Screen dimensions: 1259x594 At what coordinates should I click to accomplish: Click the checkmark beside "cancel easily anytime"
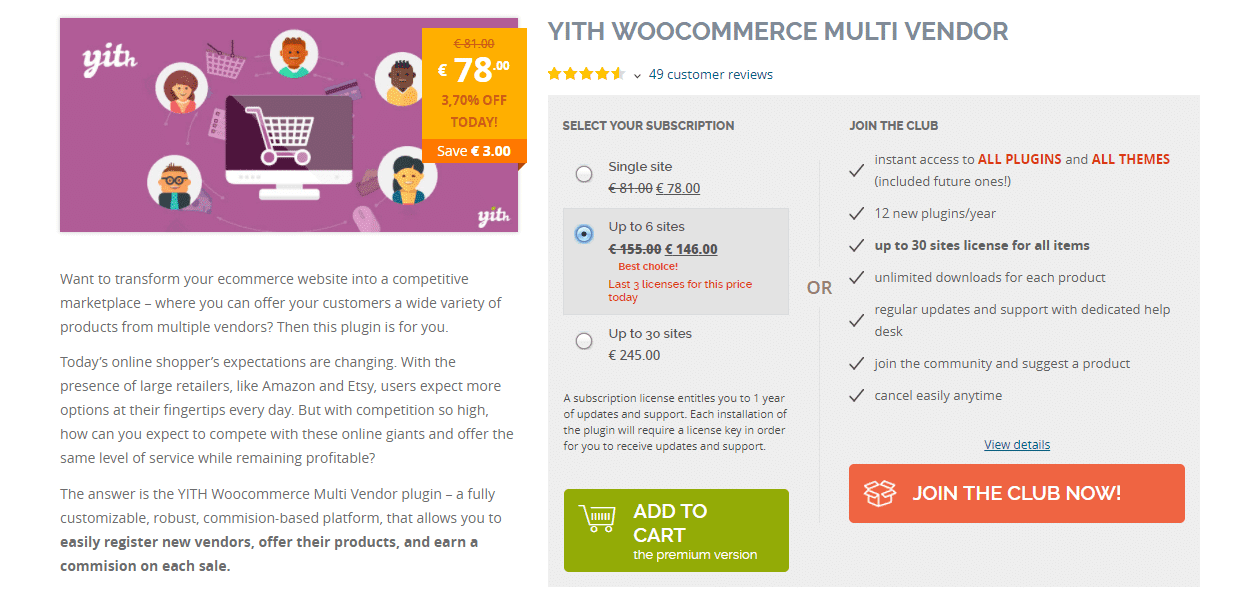pos(857,395)
